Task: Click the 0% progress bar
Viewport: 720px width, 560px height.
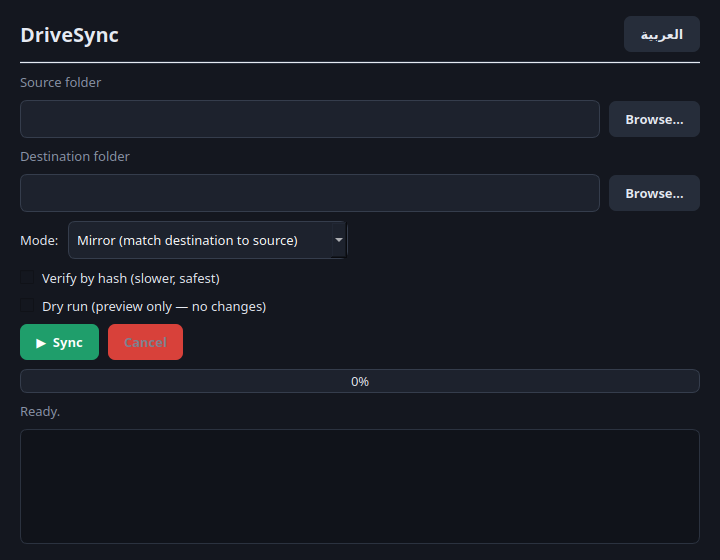Action: click(x=360, y=381)
